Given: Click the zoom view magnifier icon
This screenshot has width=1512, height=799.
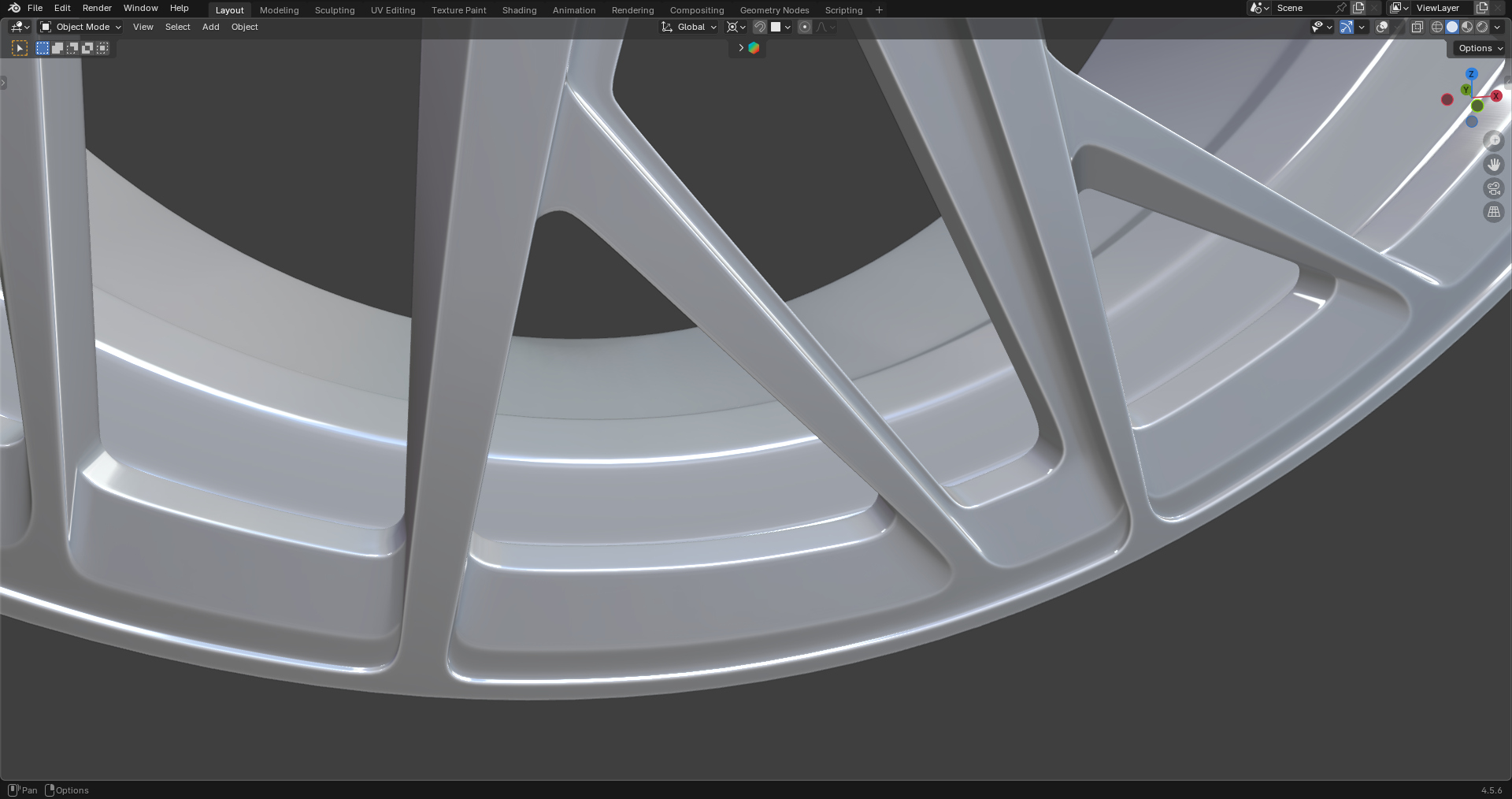Looking at the screenshot, I should (1494, 141).
